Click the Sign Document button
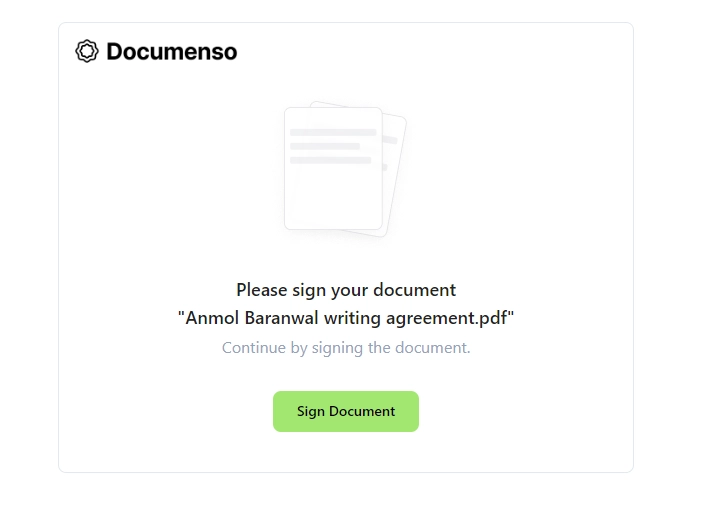Screen dimensions: 709x509 pyautogui.click(x=346, y=411)
